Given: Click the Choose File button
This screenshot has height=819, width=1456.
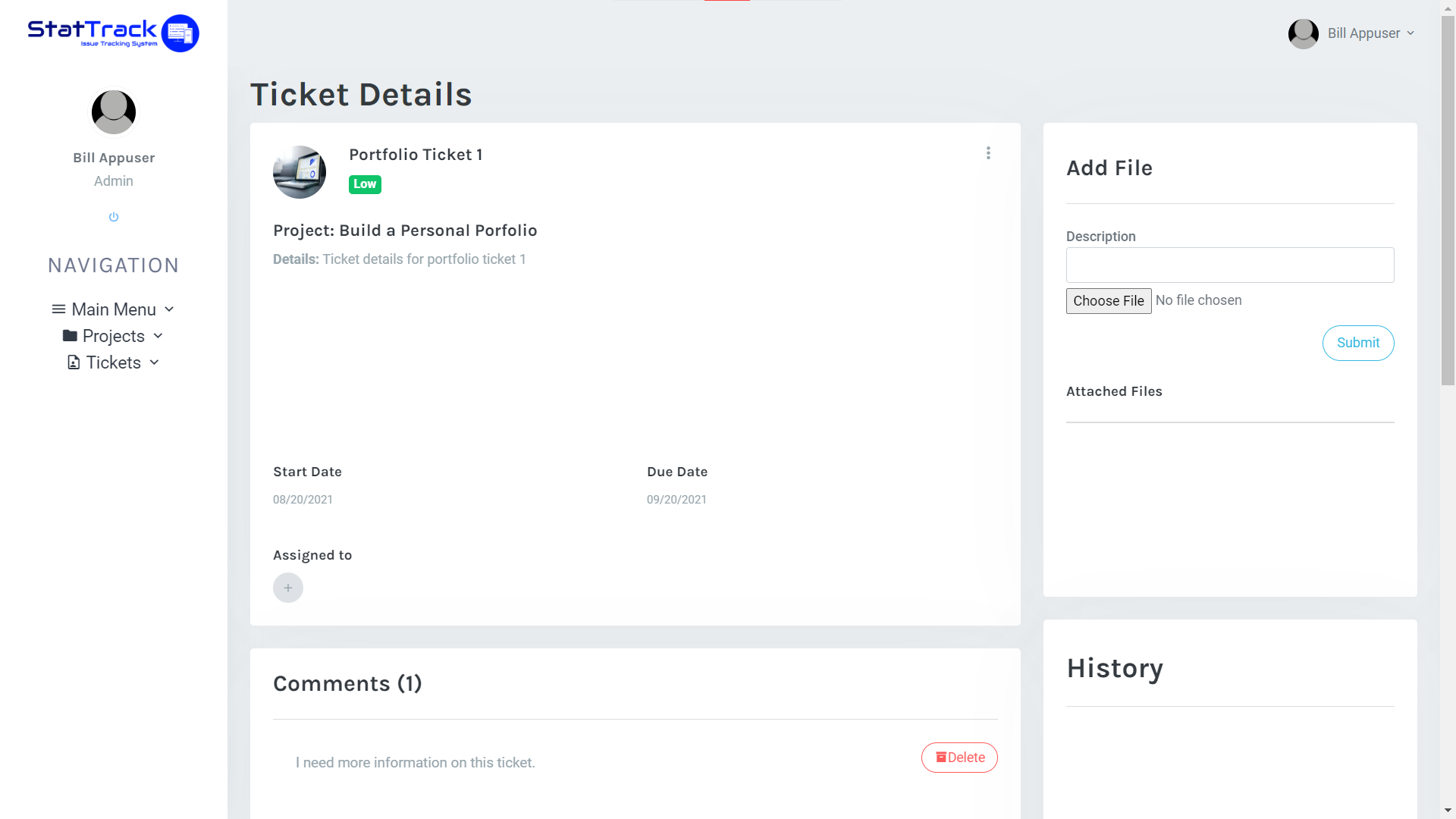Looking at the screenshot, I should point(1109,301).
